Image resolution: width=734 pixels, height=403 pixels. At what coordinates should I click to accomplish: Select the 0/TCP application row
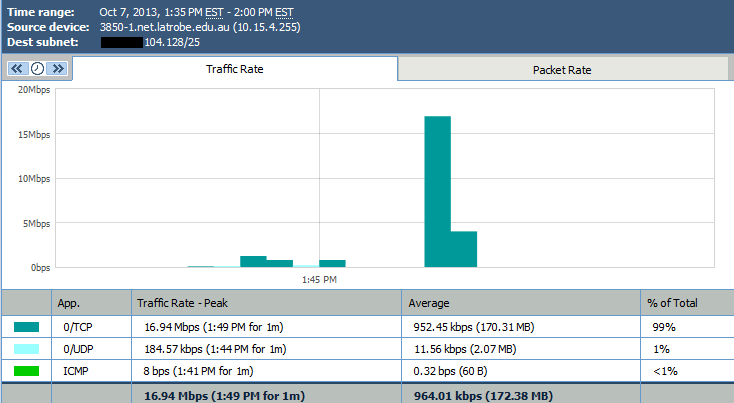tap(75, 327)
